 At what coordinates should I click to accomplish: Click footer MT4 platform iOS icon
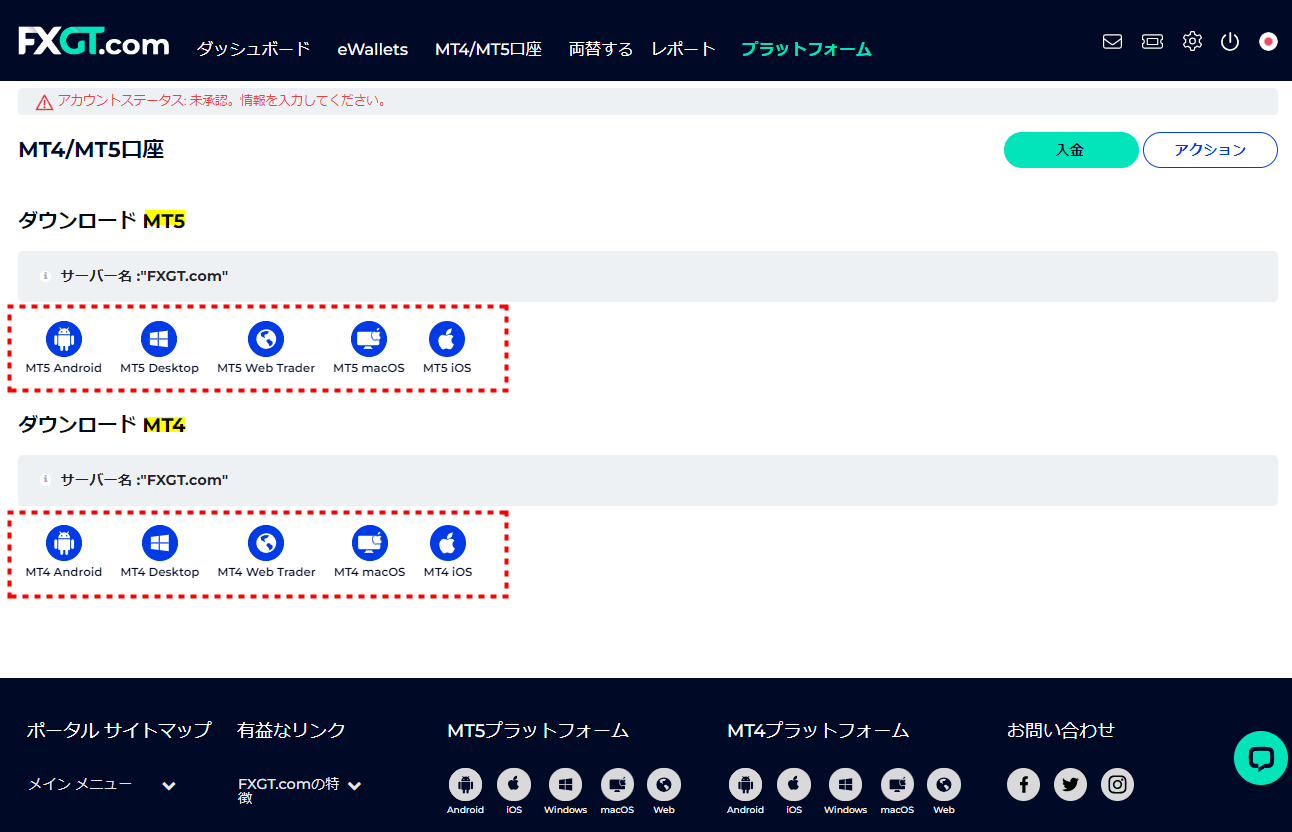(794, 785)
